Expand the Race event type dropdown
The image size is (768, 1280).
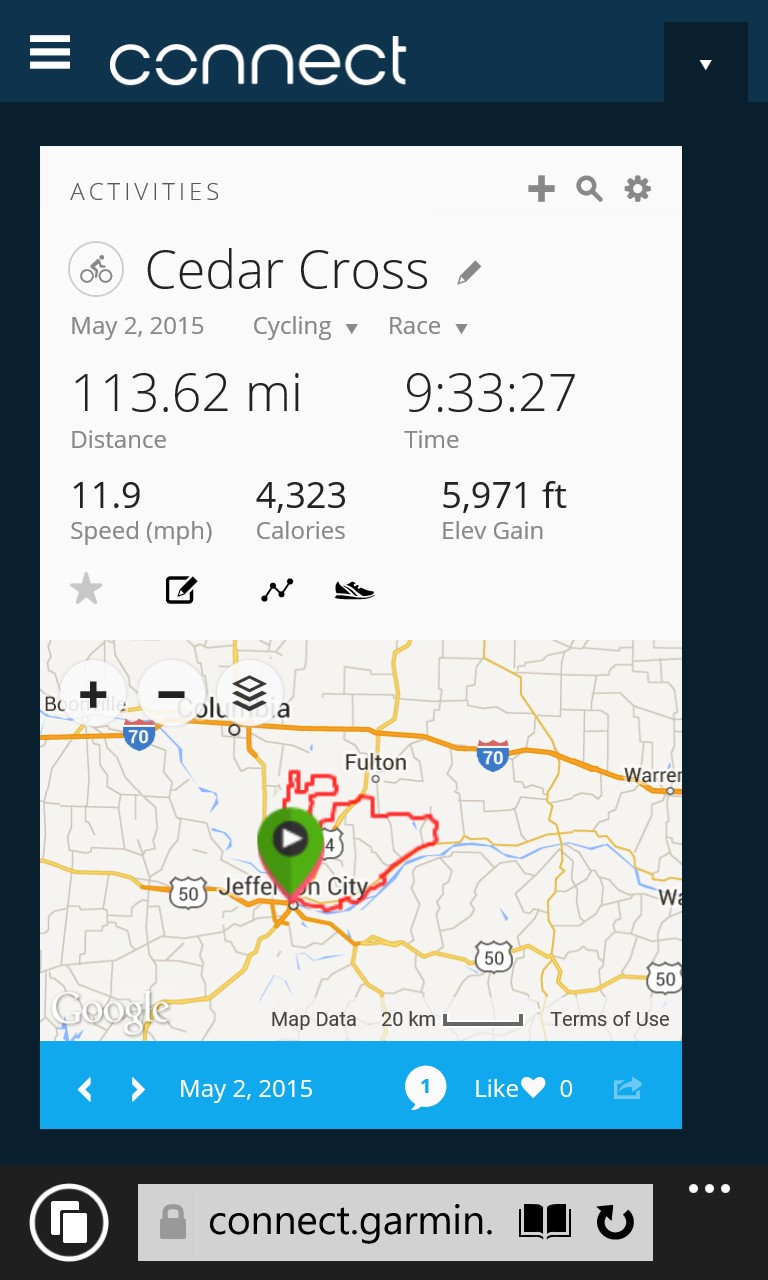[x=428, y=327]
